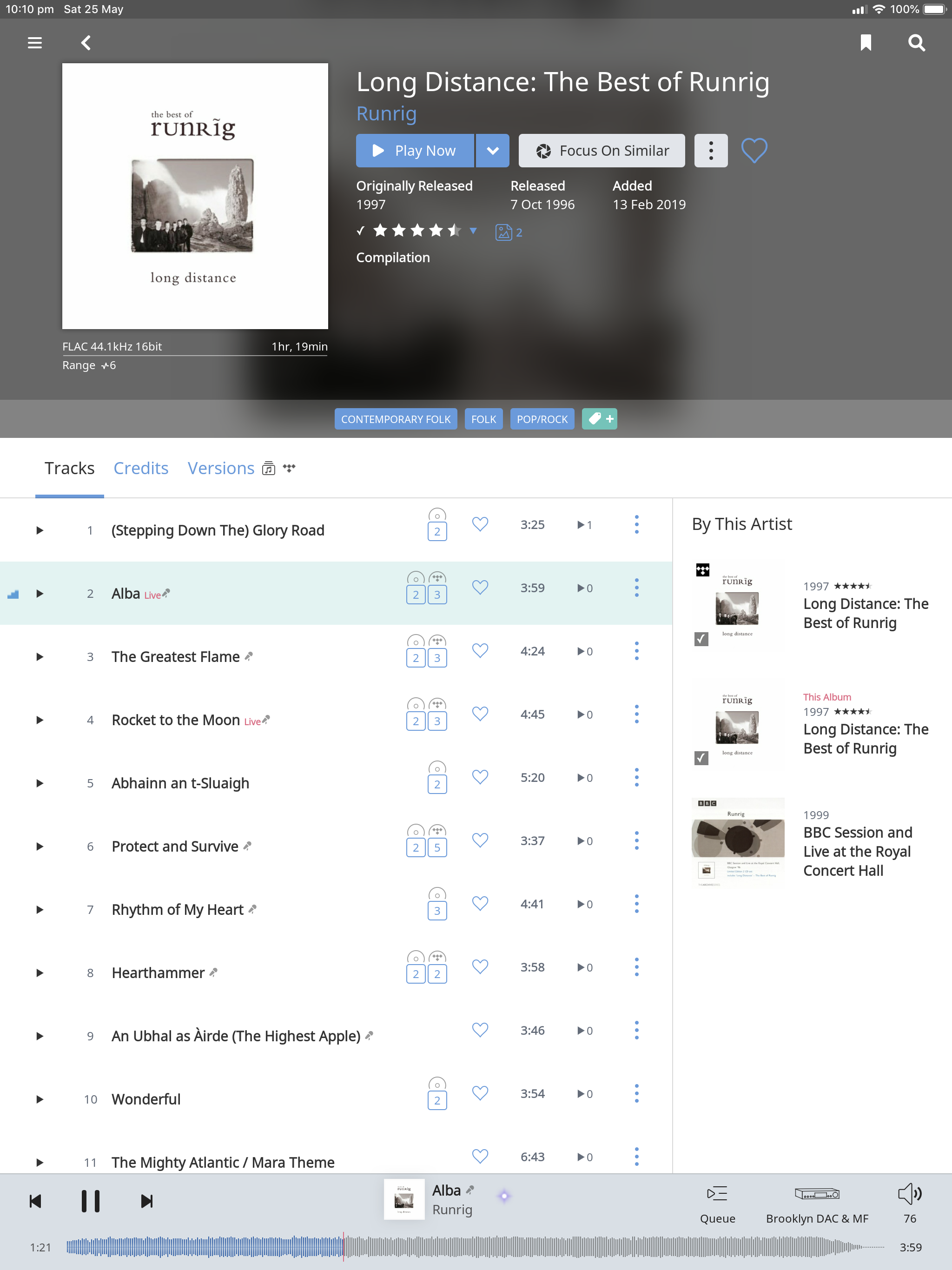This screenshot has height=1270, width=952.
Task: Open TIDAL versions badge for Protect and Survive
Action: click(437, 841)
